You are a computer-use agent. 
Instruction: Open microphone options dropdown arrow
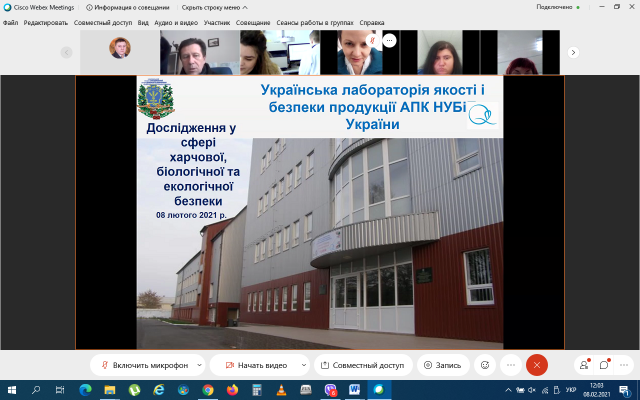pos(199,365)
